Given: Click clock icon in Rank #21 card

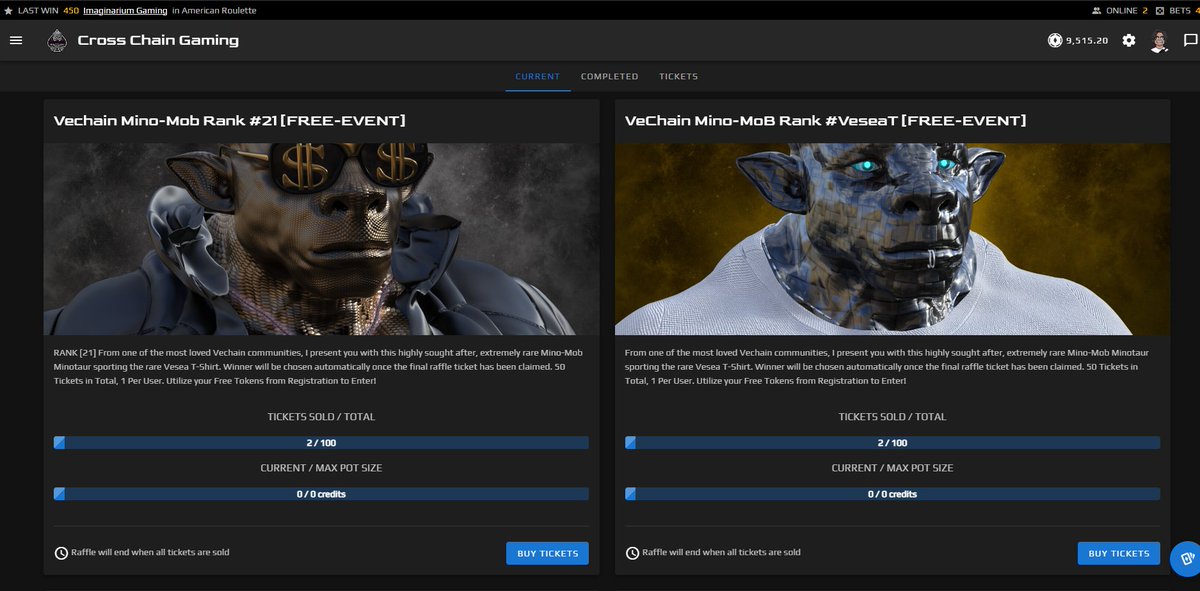Looking at the screenshot, I should (x=61, y=553).
